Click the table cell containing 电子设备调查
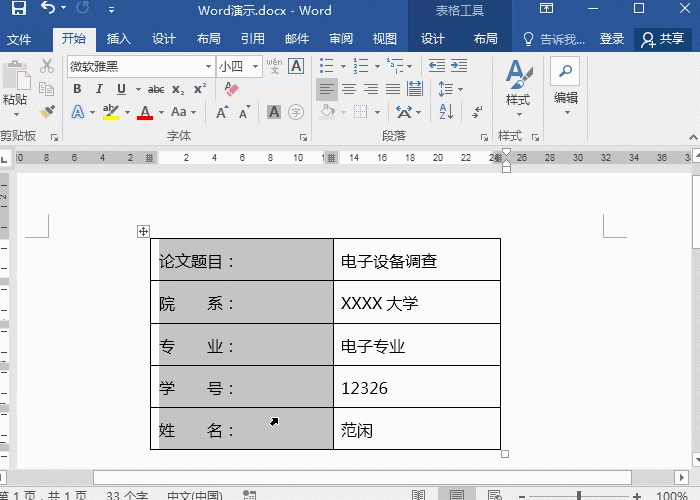Image resolution: width=700 pixels, height=500 pixels. tap(416, 261)
